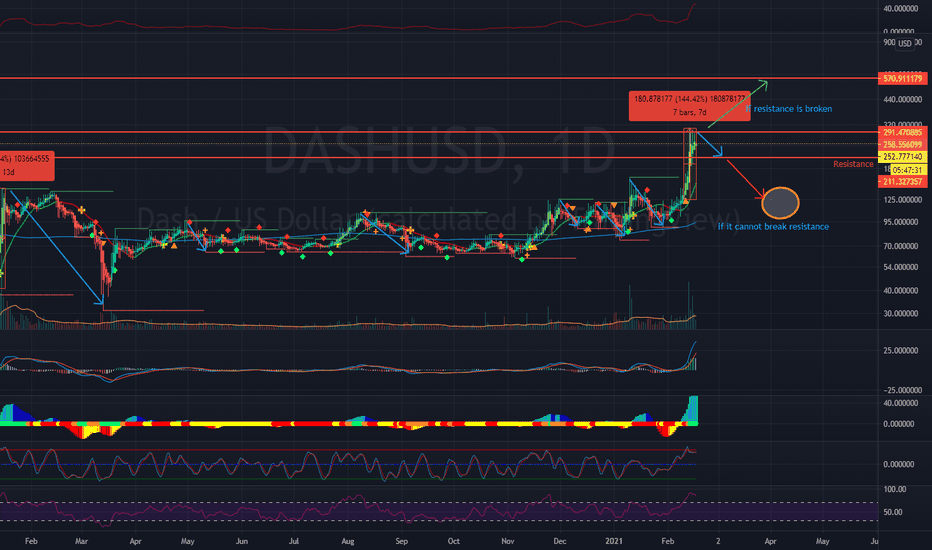Open the USD currency selector on price scale
Screen dimensions: 932x550
click(x=905, y=43)
